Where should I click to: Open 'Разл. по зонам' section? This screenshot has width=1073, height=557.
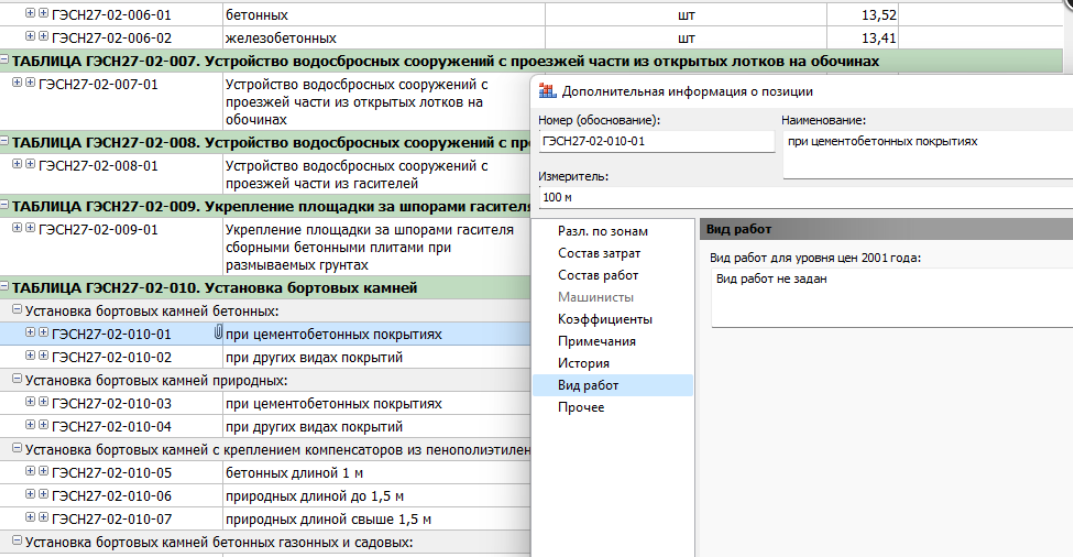pyautogui.click(x=602, y=231)
